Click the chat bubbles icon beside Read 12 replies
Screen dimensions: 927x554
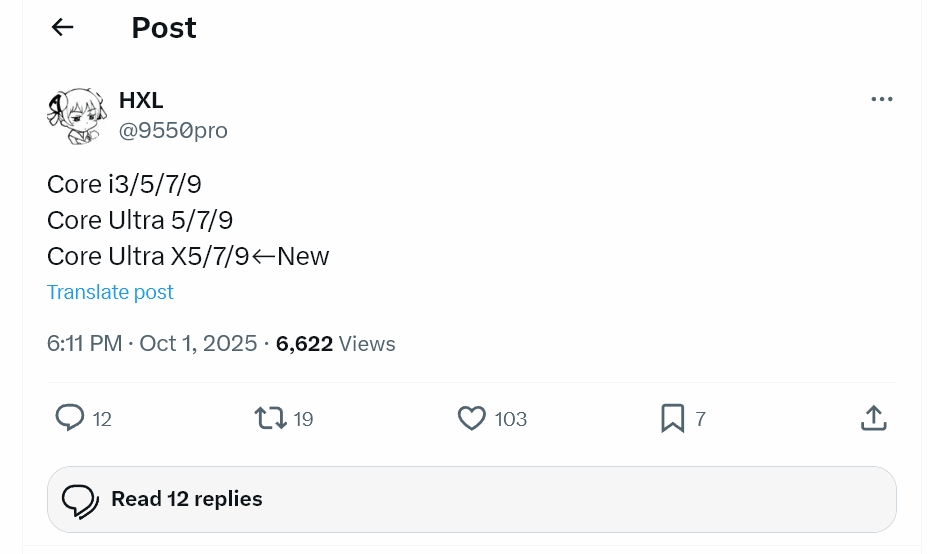tap(80, 500)
